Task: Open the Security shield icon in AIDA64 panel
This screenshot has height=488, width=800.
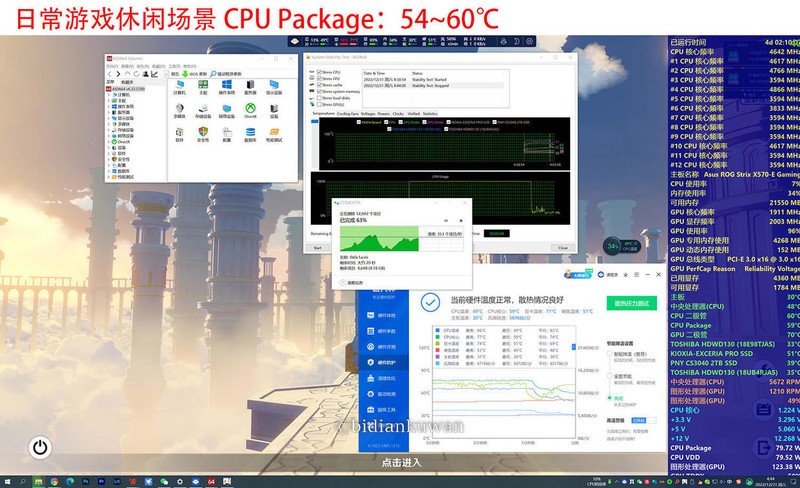Action: (x=203, y=132)
